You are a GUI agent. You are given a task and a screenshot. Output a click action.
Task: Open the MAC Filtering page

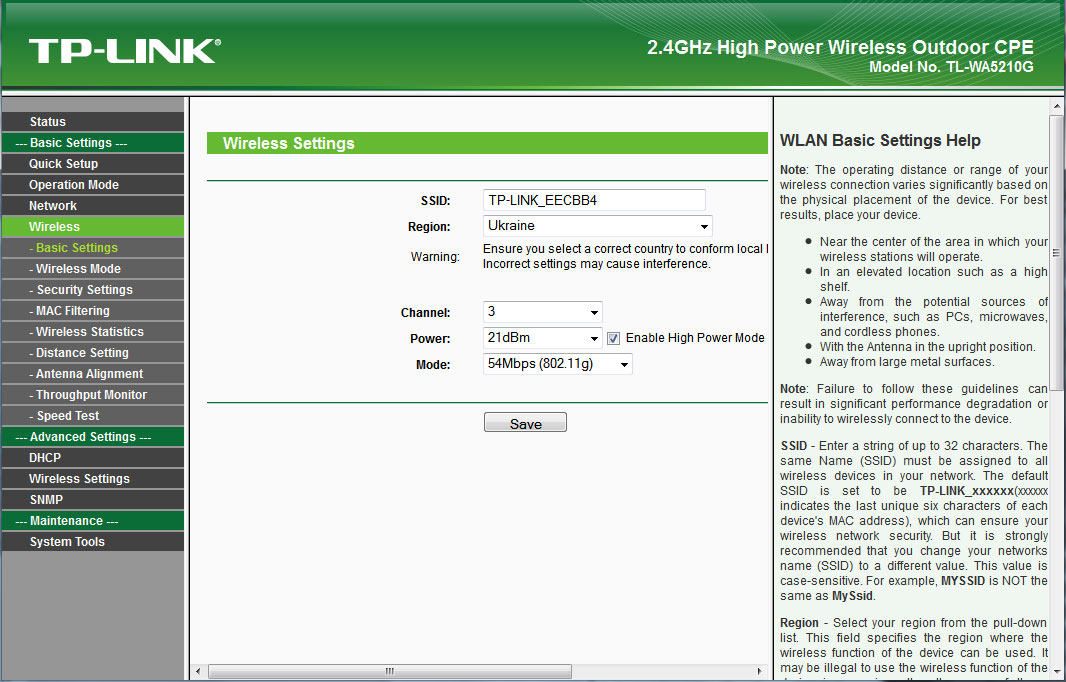(x=66, y=310)
